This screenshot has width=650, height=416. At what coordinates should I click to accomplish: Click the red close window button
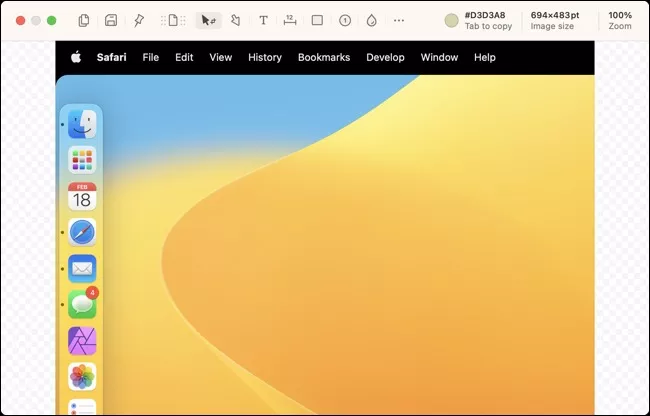(20, 20)
